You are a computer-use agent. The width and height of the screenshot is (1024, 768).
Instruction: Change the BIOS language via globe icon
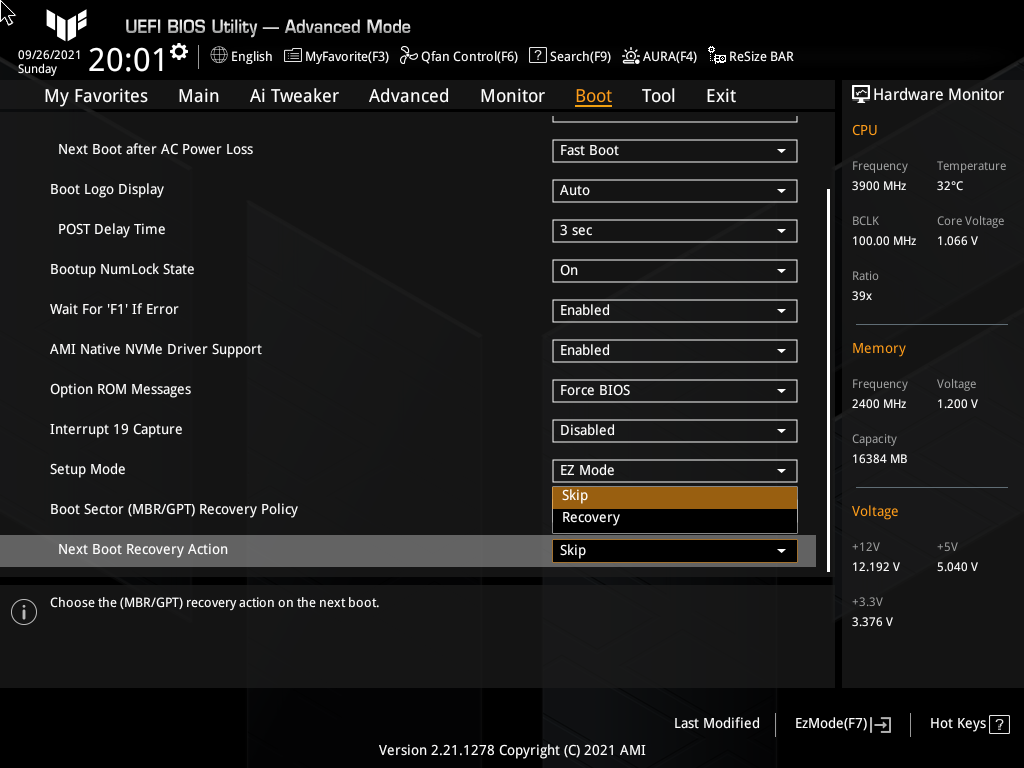240,56
